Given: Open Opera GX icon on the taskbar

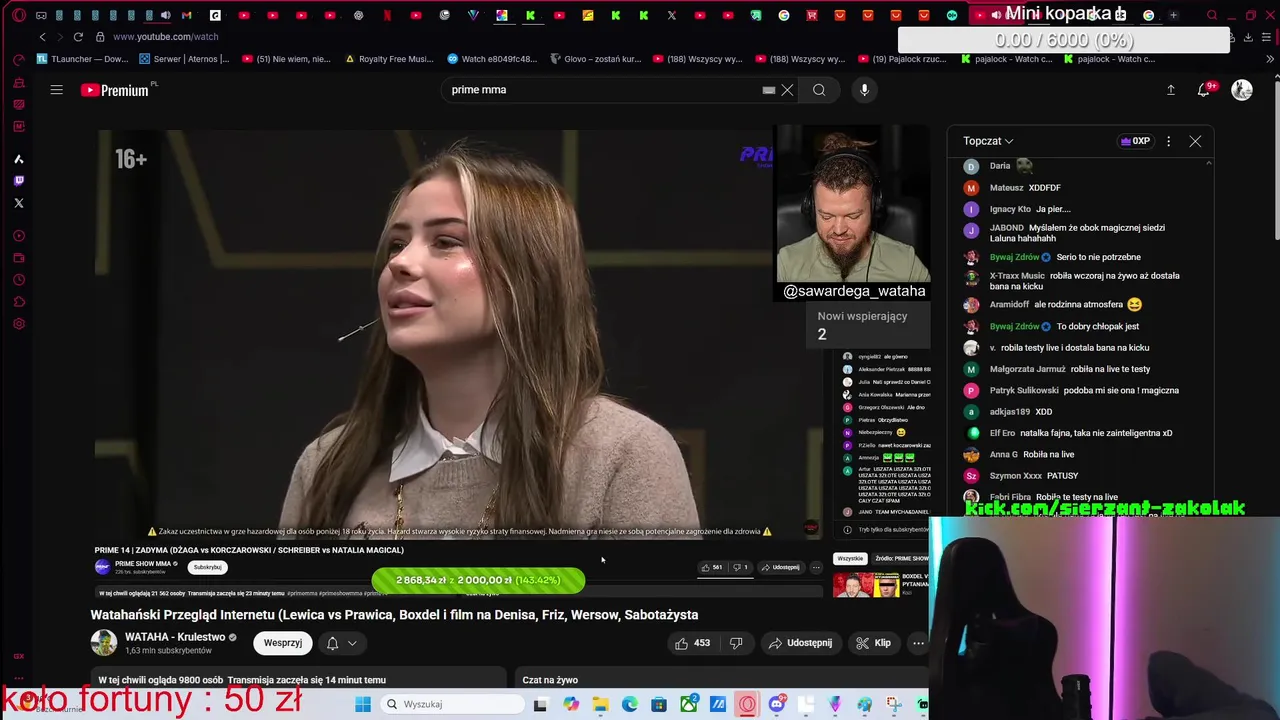Looking at the screenshot, I should [747, 704].
